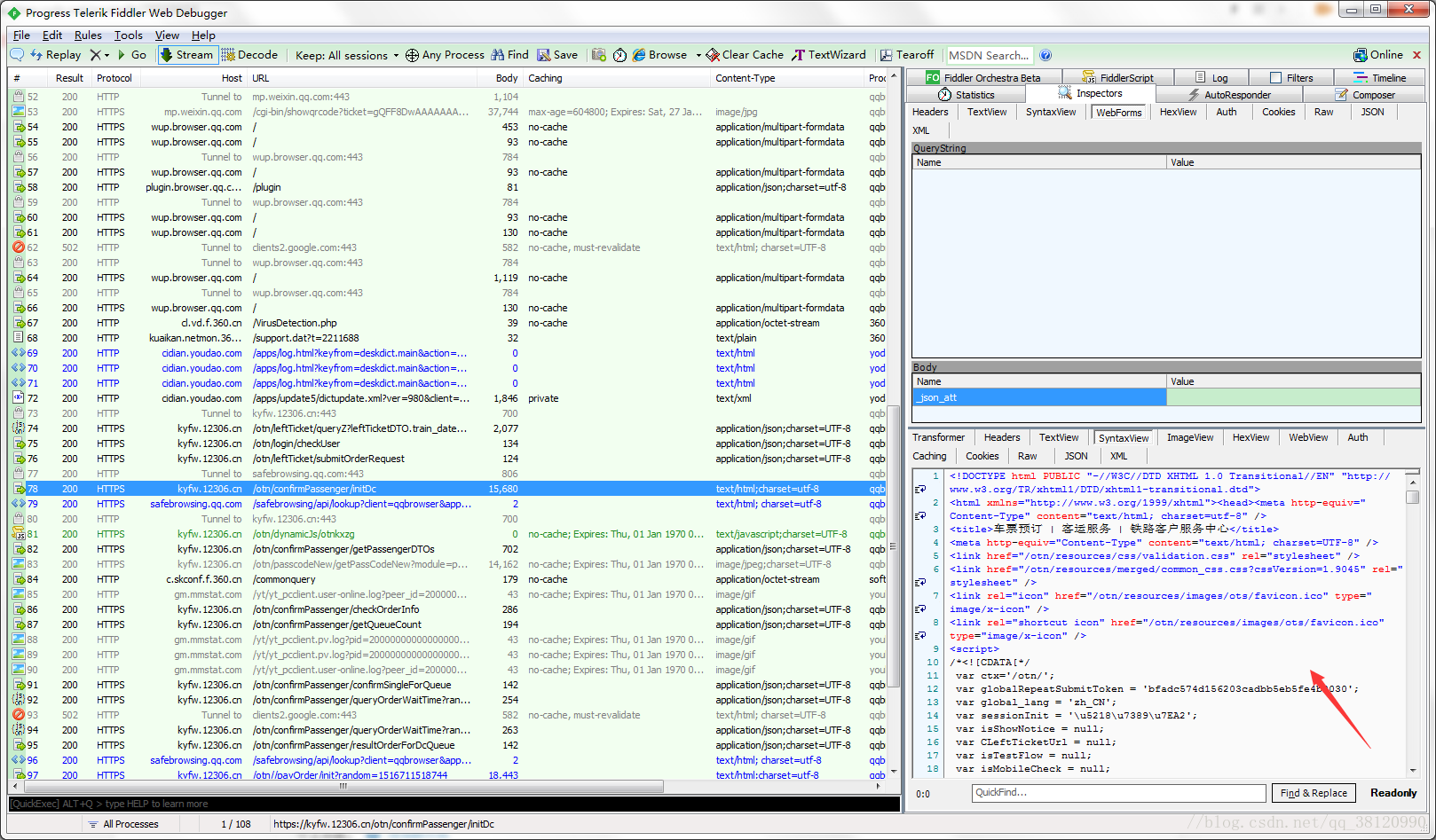Image resolution: width=1436 pixels, height=840 pixels.
Task: Toggle Stream mode in toolbar
Action: pyautogui.click(x=186, y=55)
